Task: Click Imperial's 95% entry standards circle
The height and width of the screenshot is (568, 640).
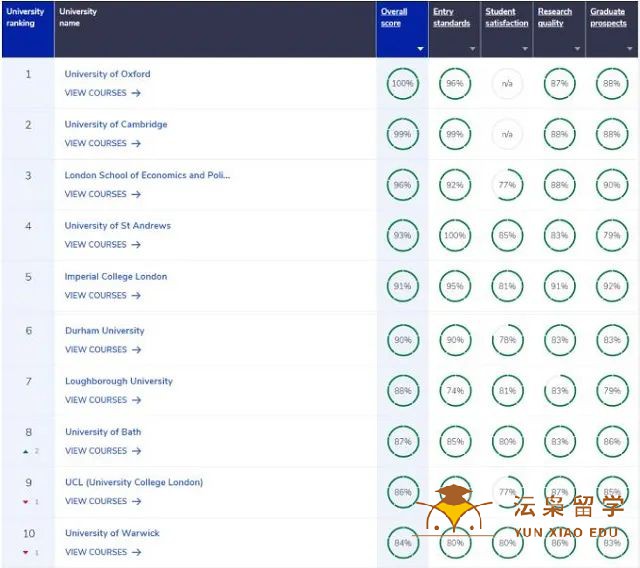Action: click(455, 286)
